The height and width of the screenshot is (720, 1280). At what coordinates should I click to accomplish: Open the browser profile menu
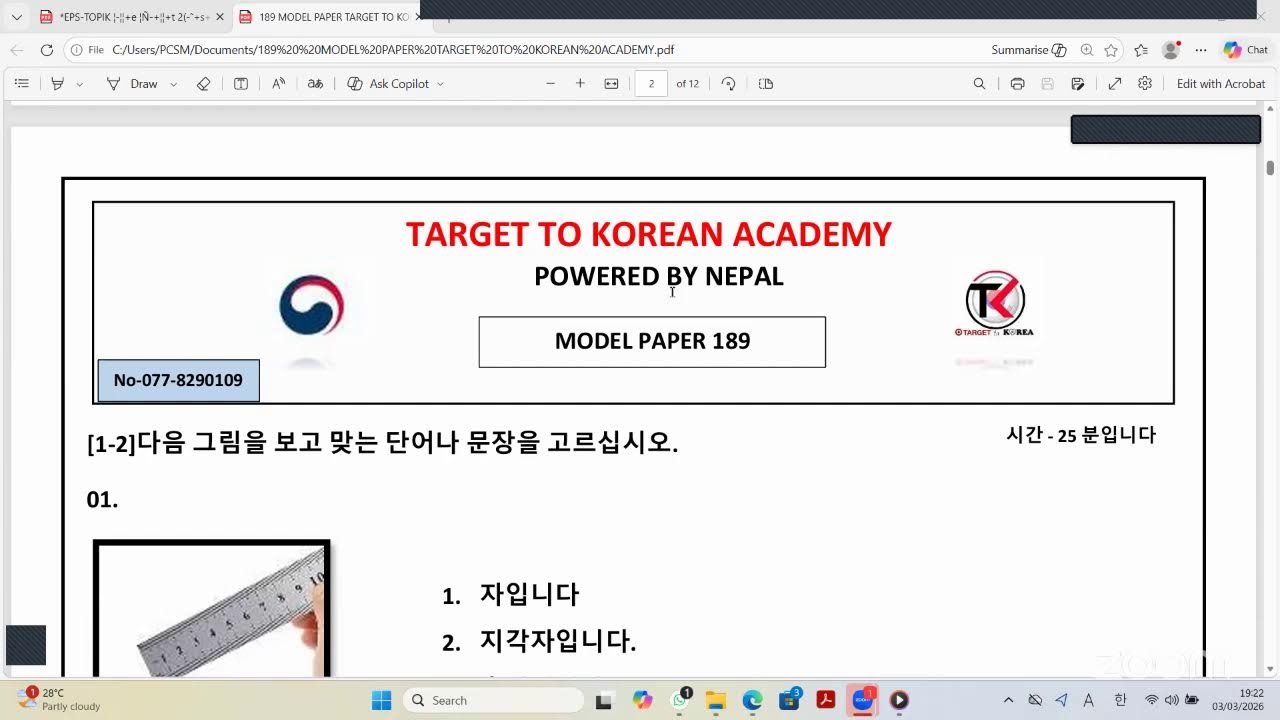[x=1171, y=50]
